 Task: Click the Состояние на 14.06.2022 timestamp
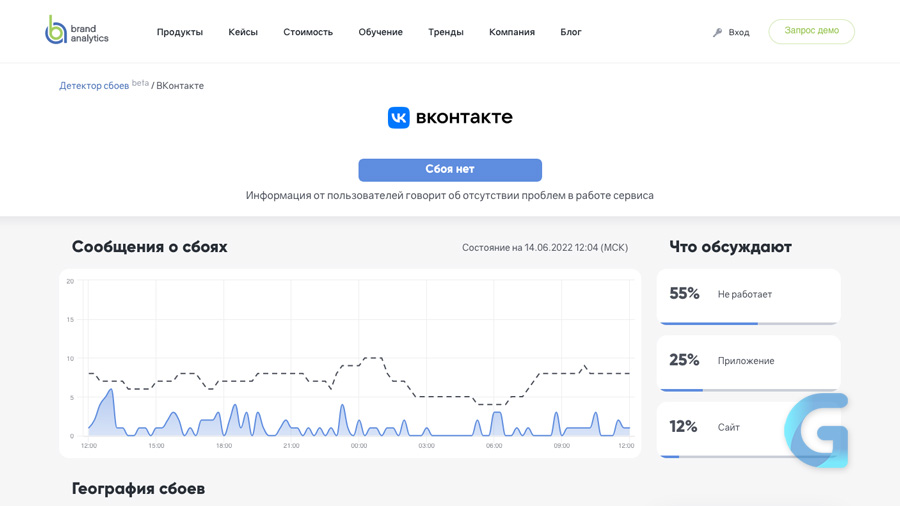click(x=545, y=247)
